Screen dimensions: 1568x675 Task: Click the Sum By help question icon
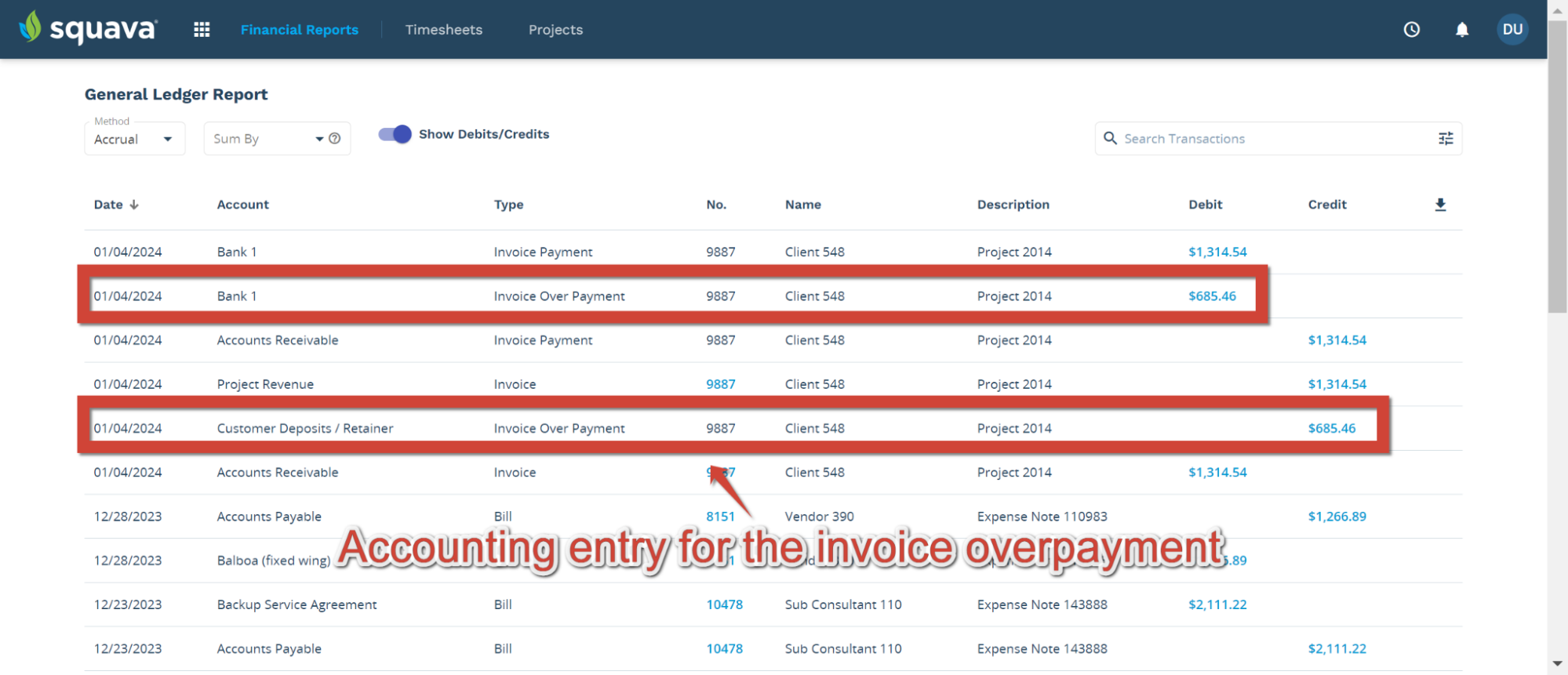[x=335, y=139]
